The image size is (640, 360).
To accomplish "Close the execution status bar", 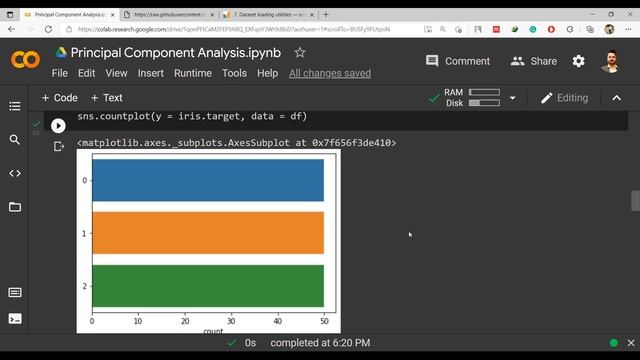I will [631, 343].
